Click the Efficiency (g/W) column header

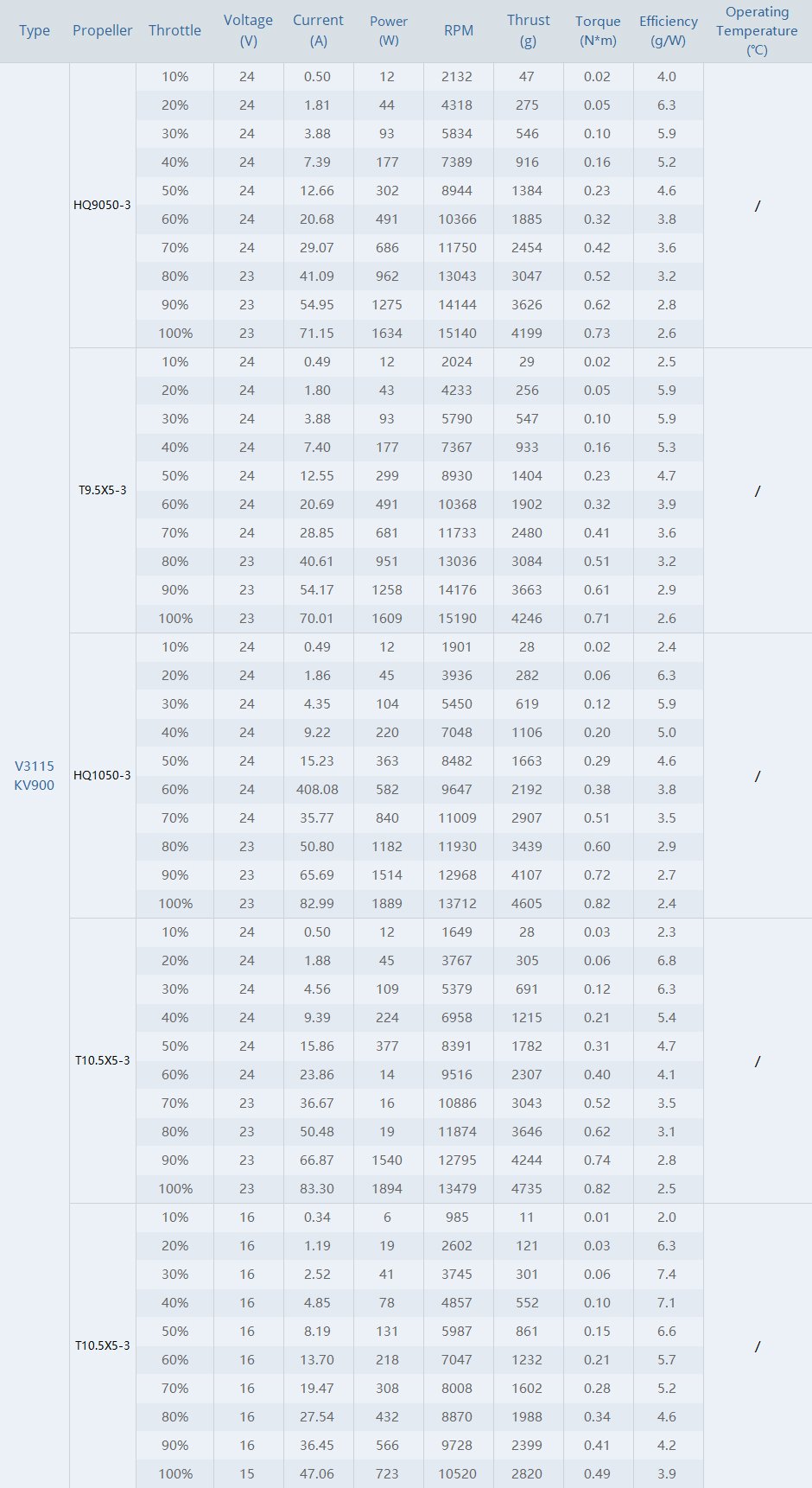(669, 31)
